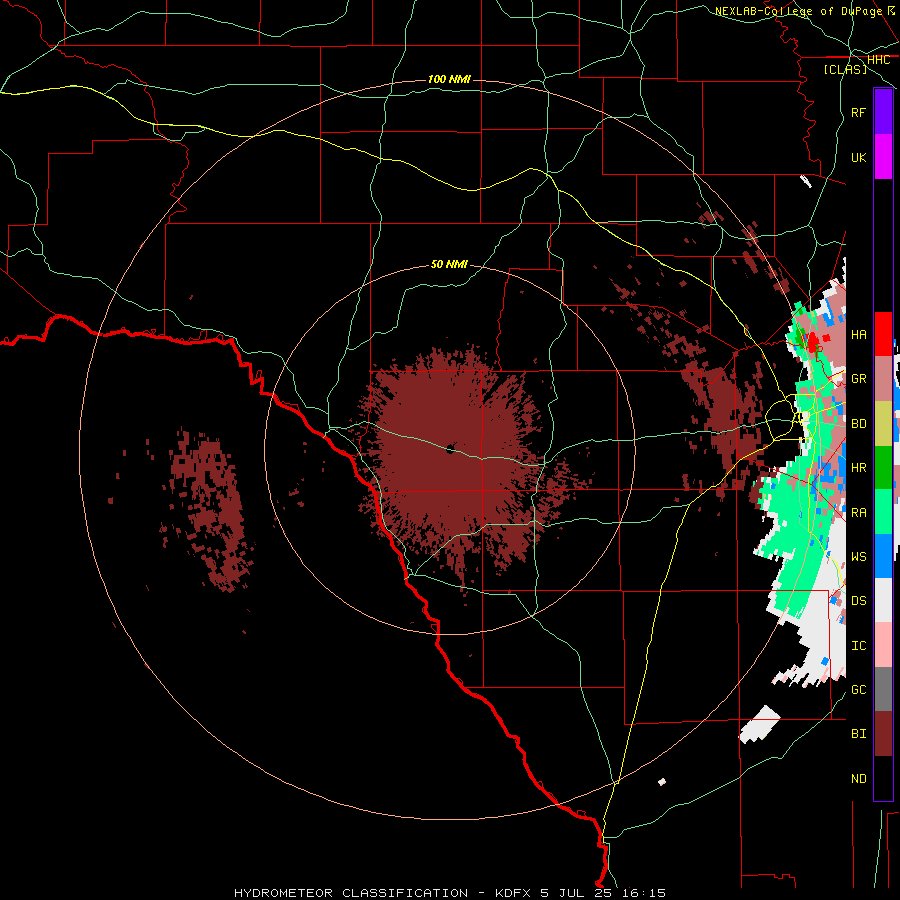Click the gray GC legend swatch
The height and width of the screenshot is (900, 900).
[x=883, y=689]
